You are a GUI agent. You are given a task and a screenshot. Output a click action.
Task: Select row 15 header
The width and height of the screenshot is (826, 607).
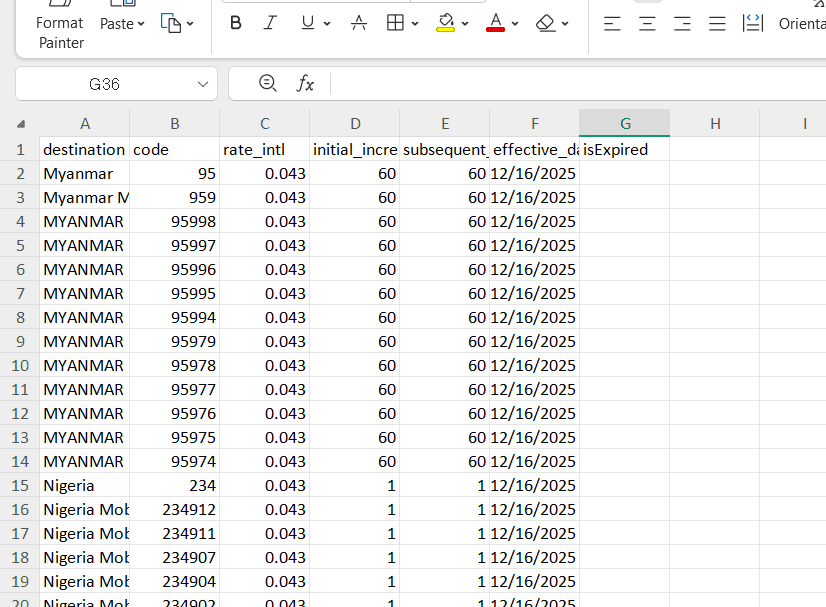(x=20, y=485)
